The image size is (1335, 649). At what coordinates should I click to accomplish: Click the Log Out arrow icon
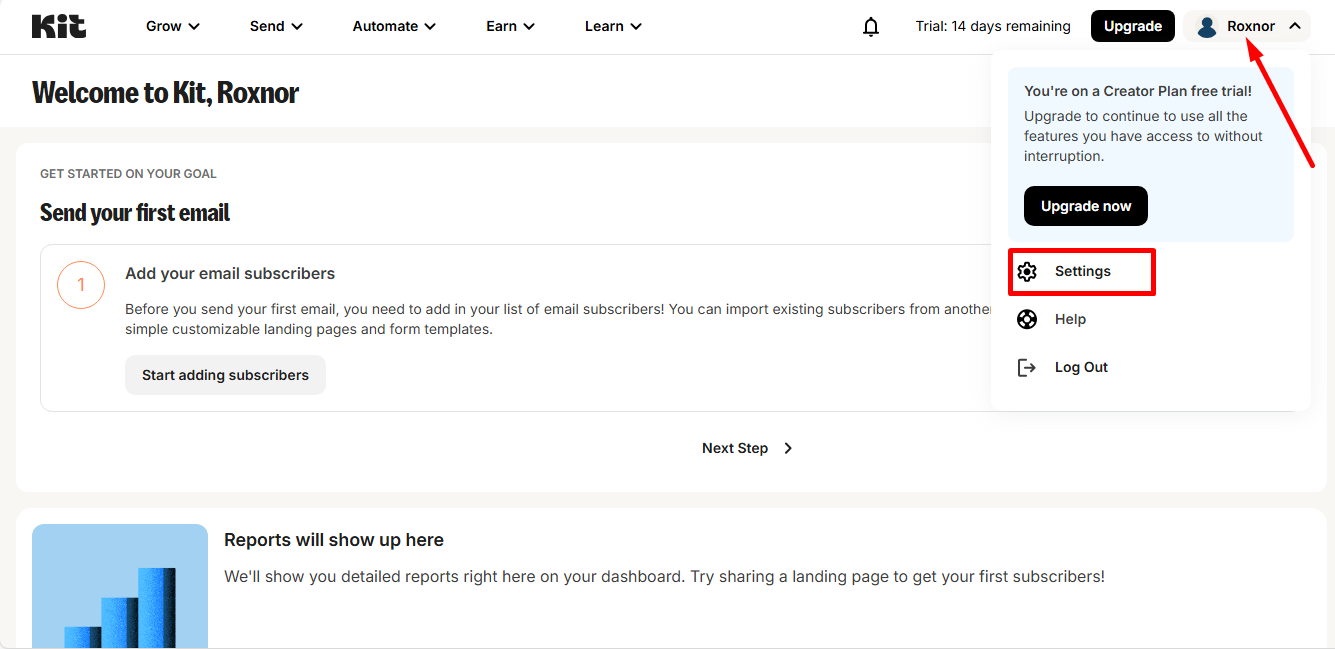tap(1027, 367)
